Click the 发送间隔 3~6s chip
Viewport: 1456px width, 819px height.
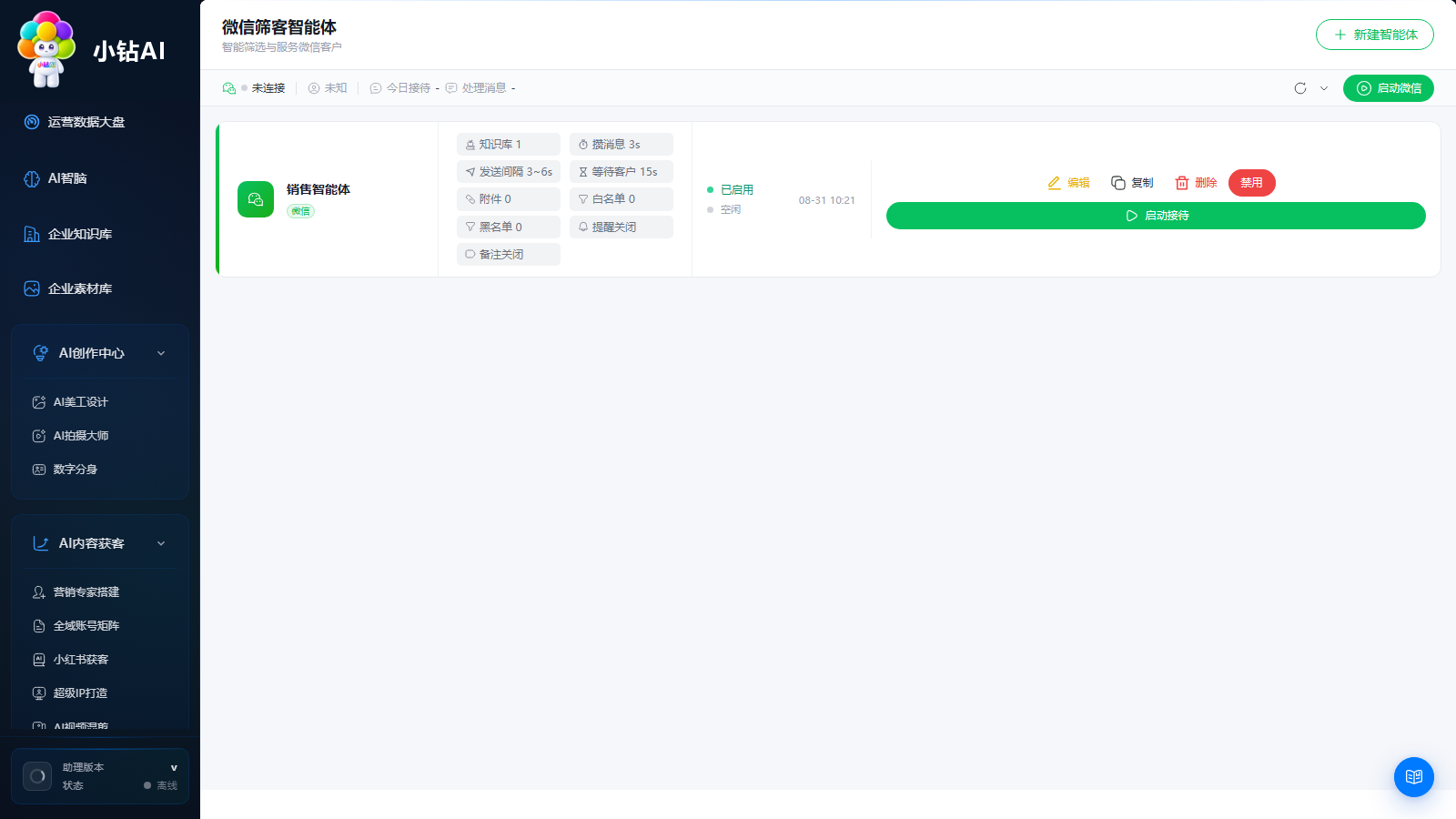(509, 172)
